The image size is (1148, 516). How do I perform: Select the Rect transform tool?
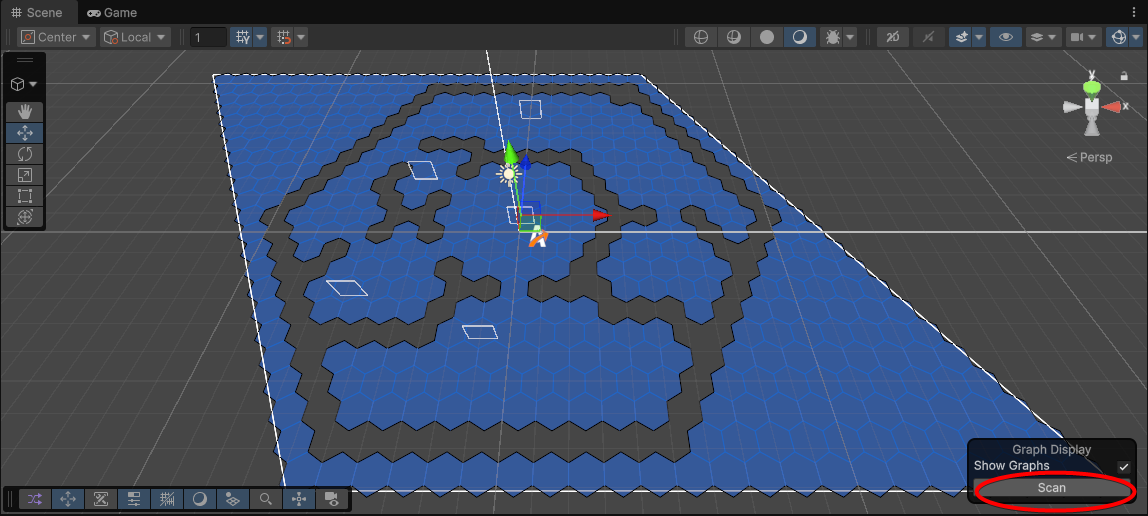tap(25, 196)
